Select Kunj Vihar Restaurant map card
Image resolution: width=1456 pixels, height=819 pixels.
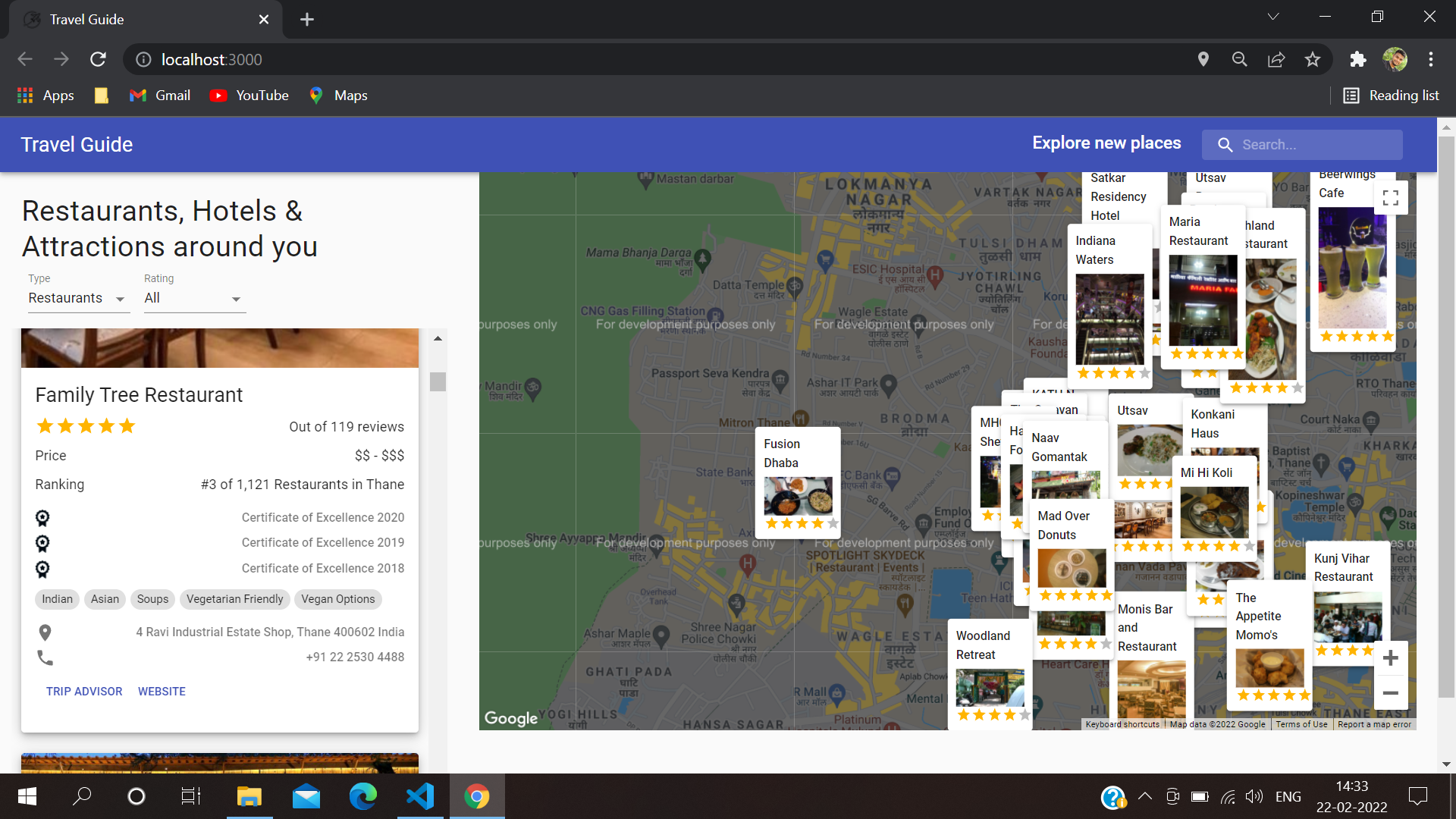[x=1348, y=603]
